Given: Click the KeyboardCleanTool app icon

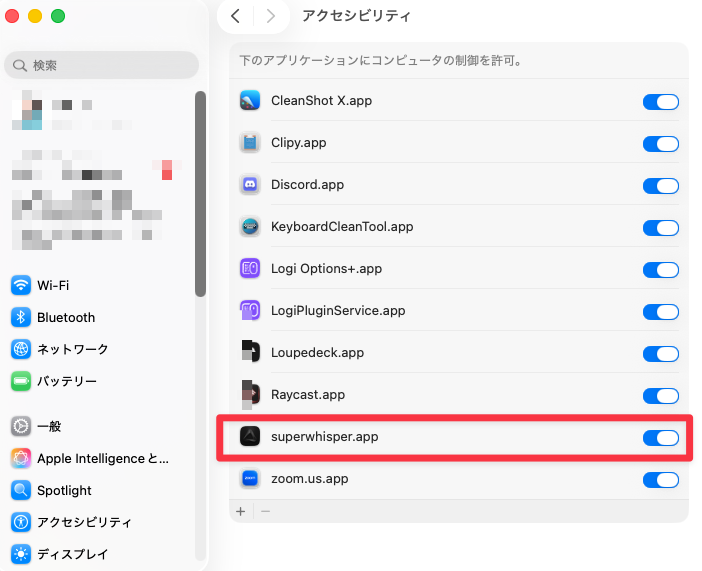Looking at the screenshot, I should (x=250, y=227).
